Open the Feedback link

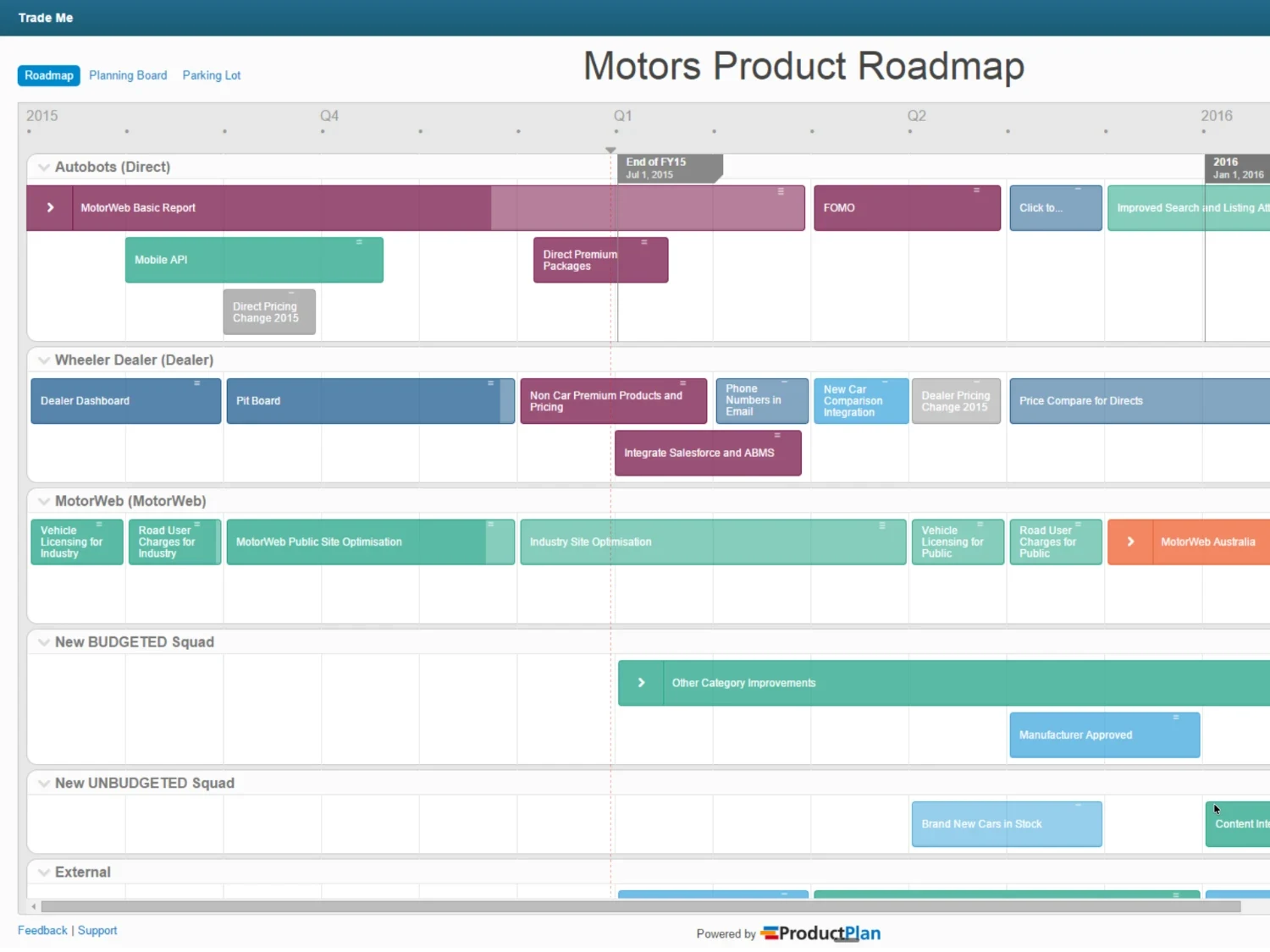(x=42, y=930)
